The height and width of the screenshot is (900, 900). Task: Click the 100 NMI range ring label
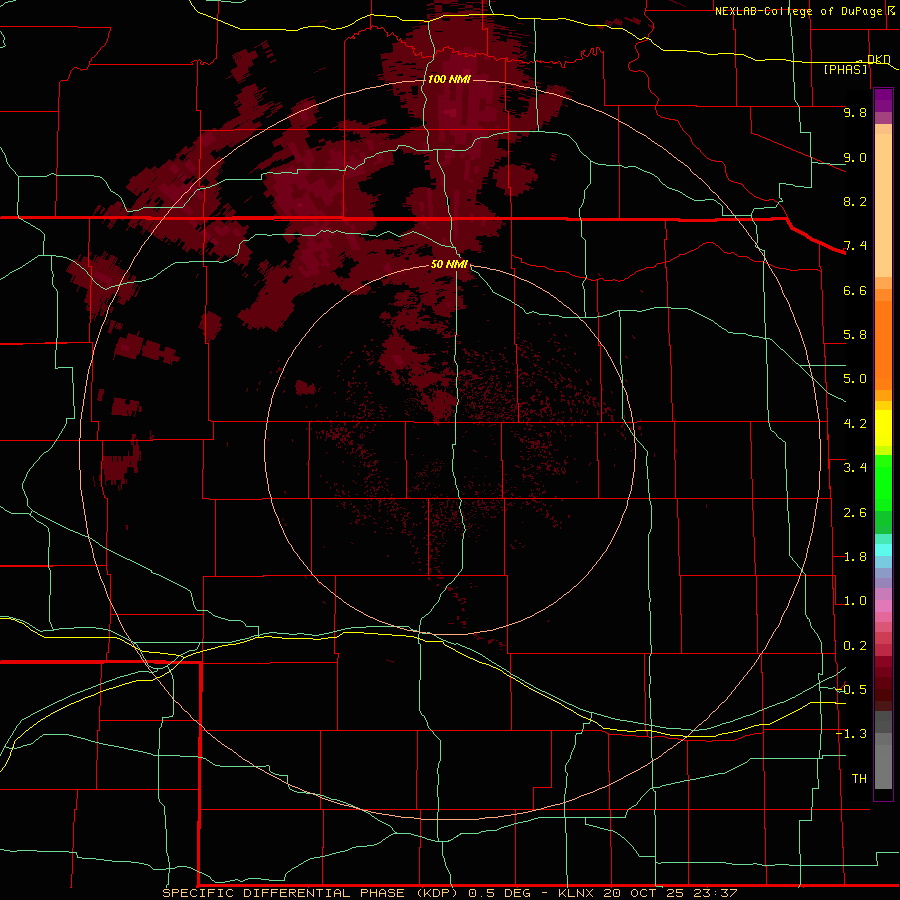coord(449,79)
